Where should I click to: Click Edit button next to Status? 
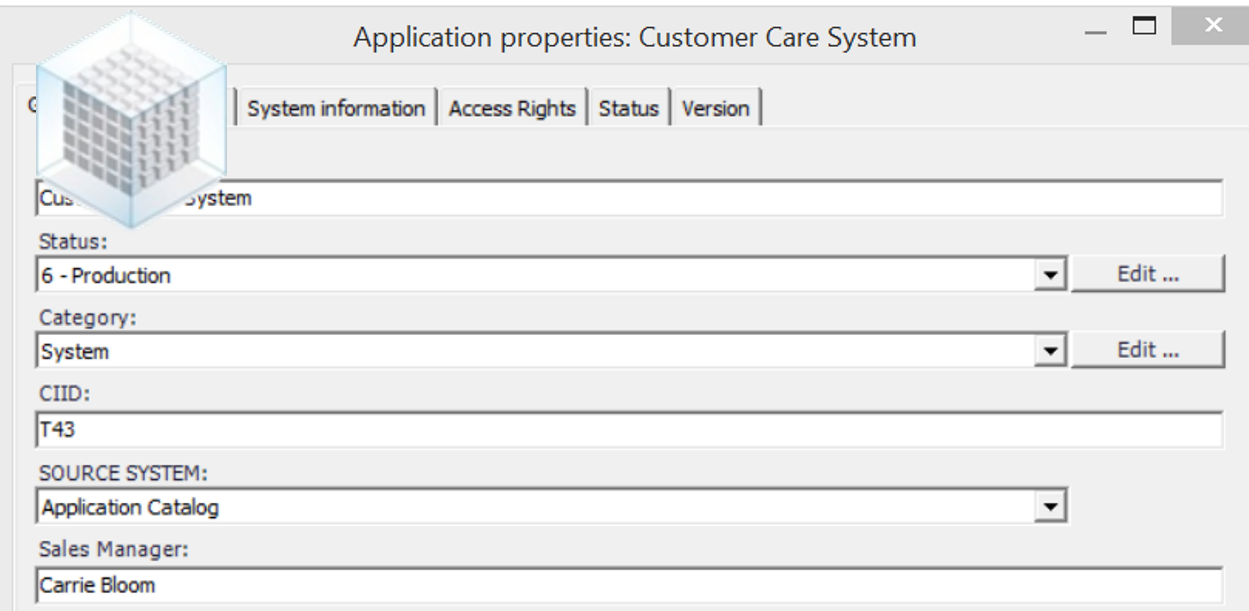(1147, 274)
